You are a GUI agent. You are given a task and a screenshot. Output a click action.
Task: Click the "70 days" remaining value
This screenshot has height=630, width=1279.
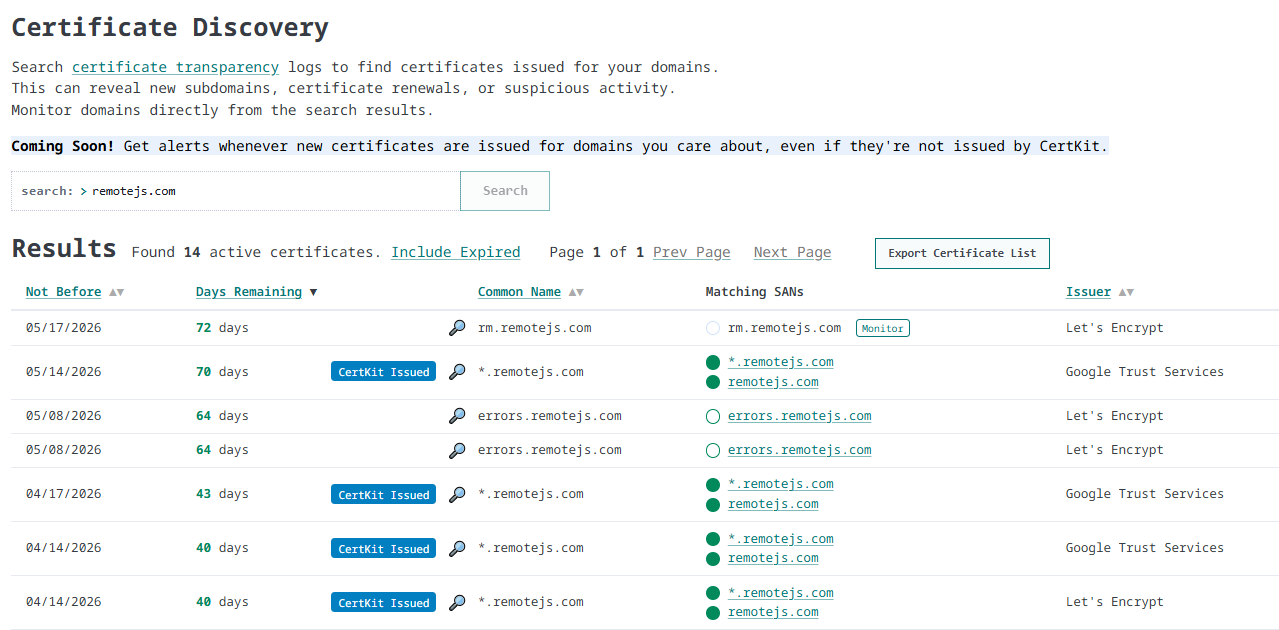(x=222, y=372)
